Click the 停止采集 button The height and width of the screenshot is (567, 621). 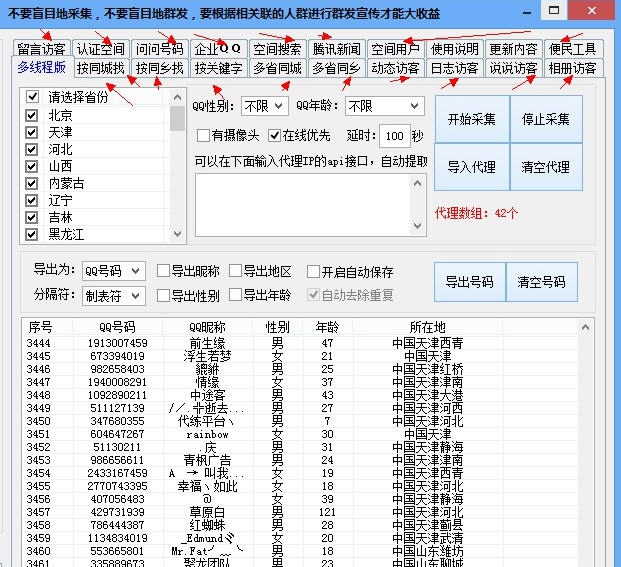546,119
